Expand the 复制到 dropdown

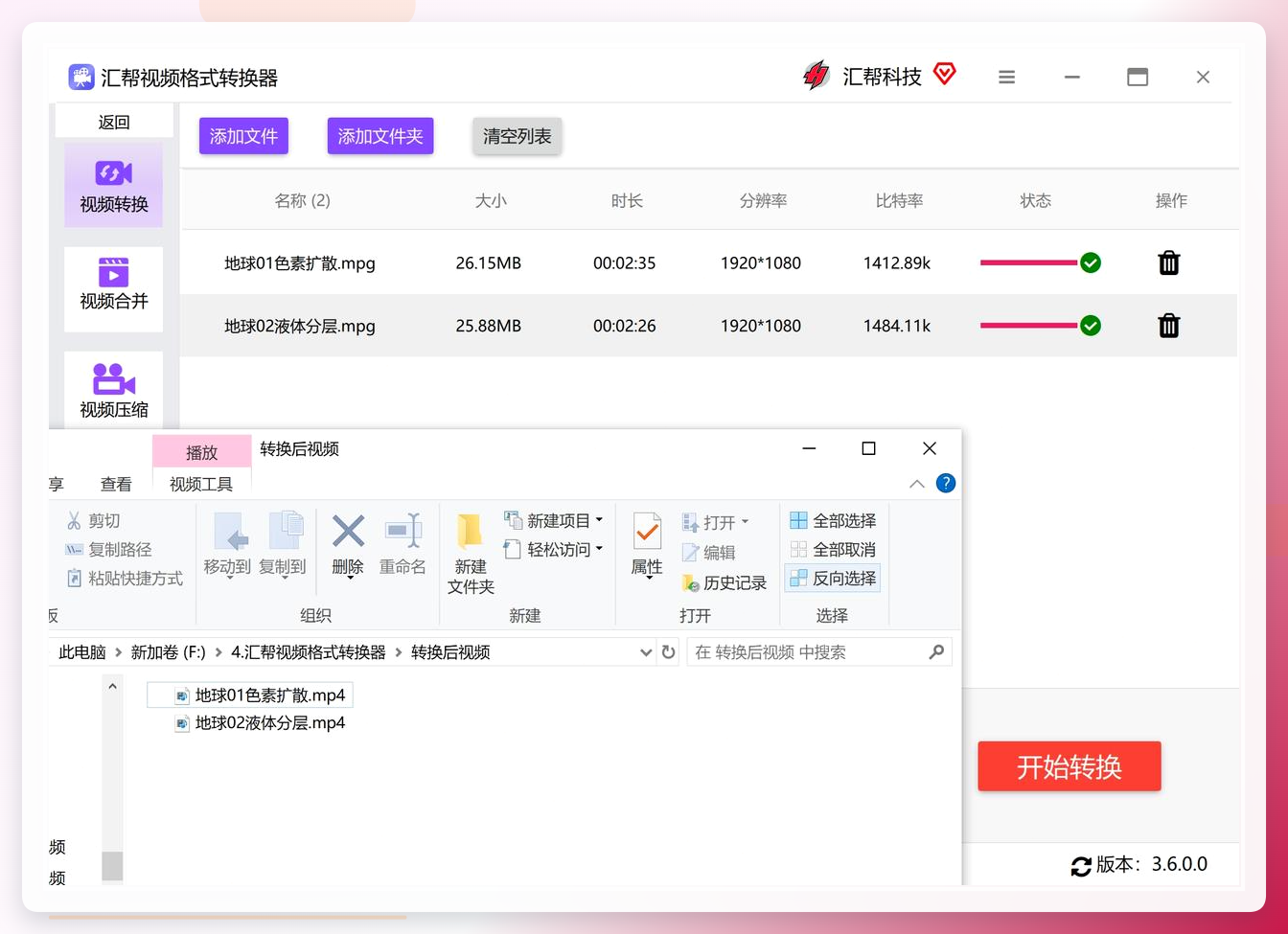pyautogui.click(x=285, y=579)
